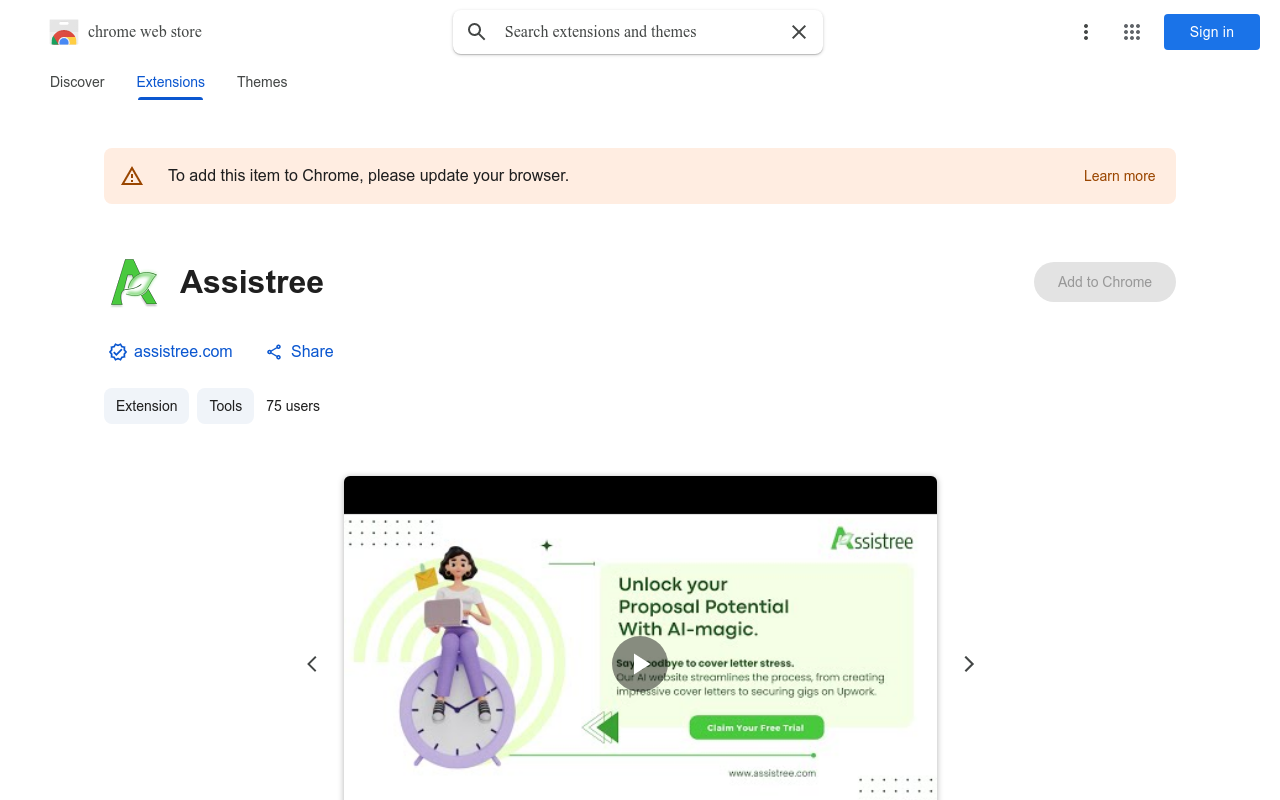Click the Share icon link
Viewport: 1280px width, 800px height.
(274, 352)
